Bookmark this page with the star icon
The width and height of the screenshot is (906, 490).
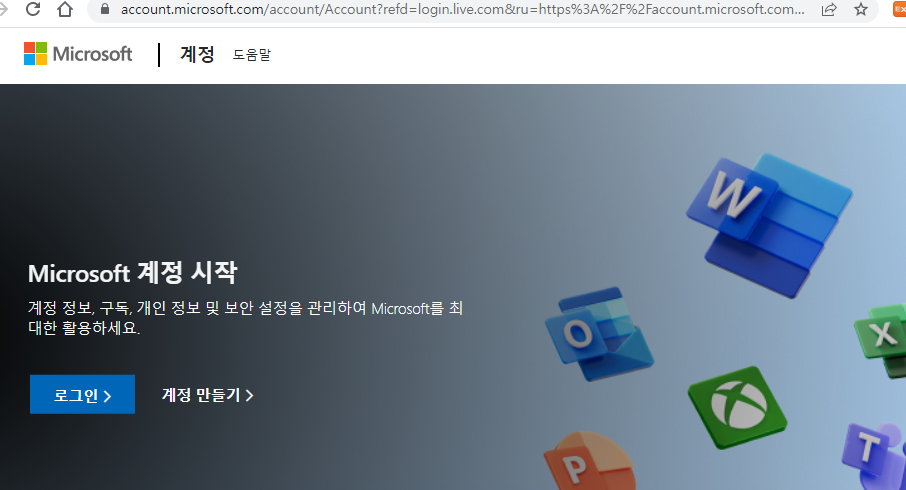click(861, 9)
